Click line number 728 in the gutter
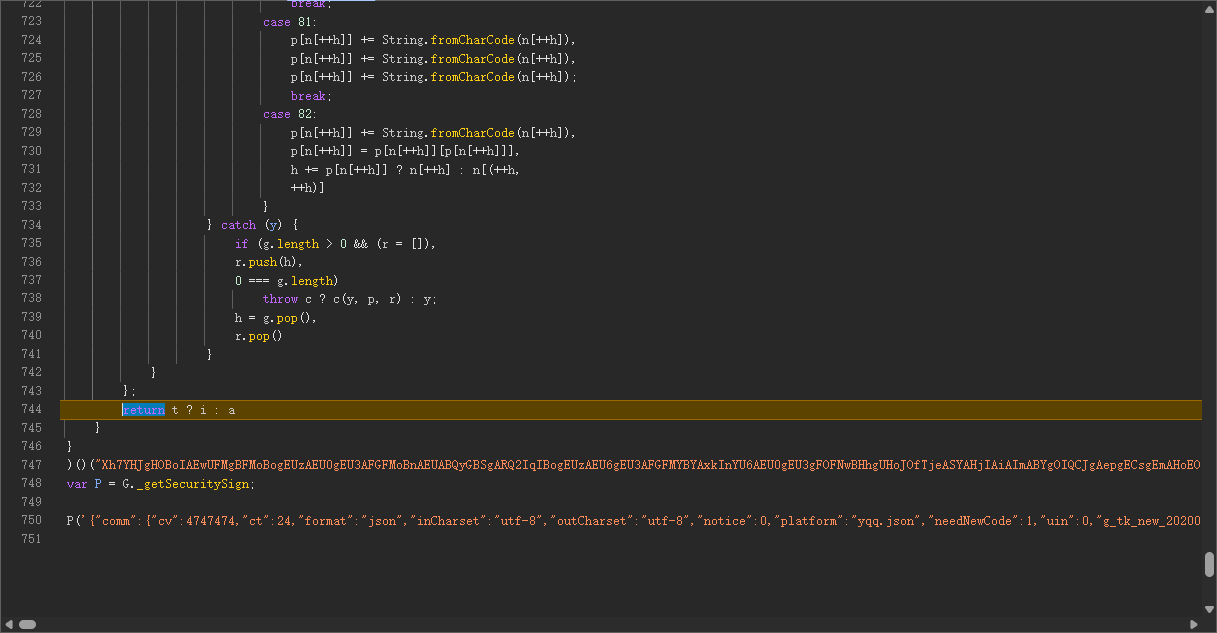Viewport: 1217px width, 633px height. (x=31, y=114)
